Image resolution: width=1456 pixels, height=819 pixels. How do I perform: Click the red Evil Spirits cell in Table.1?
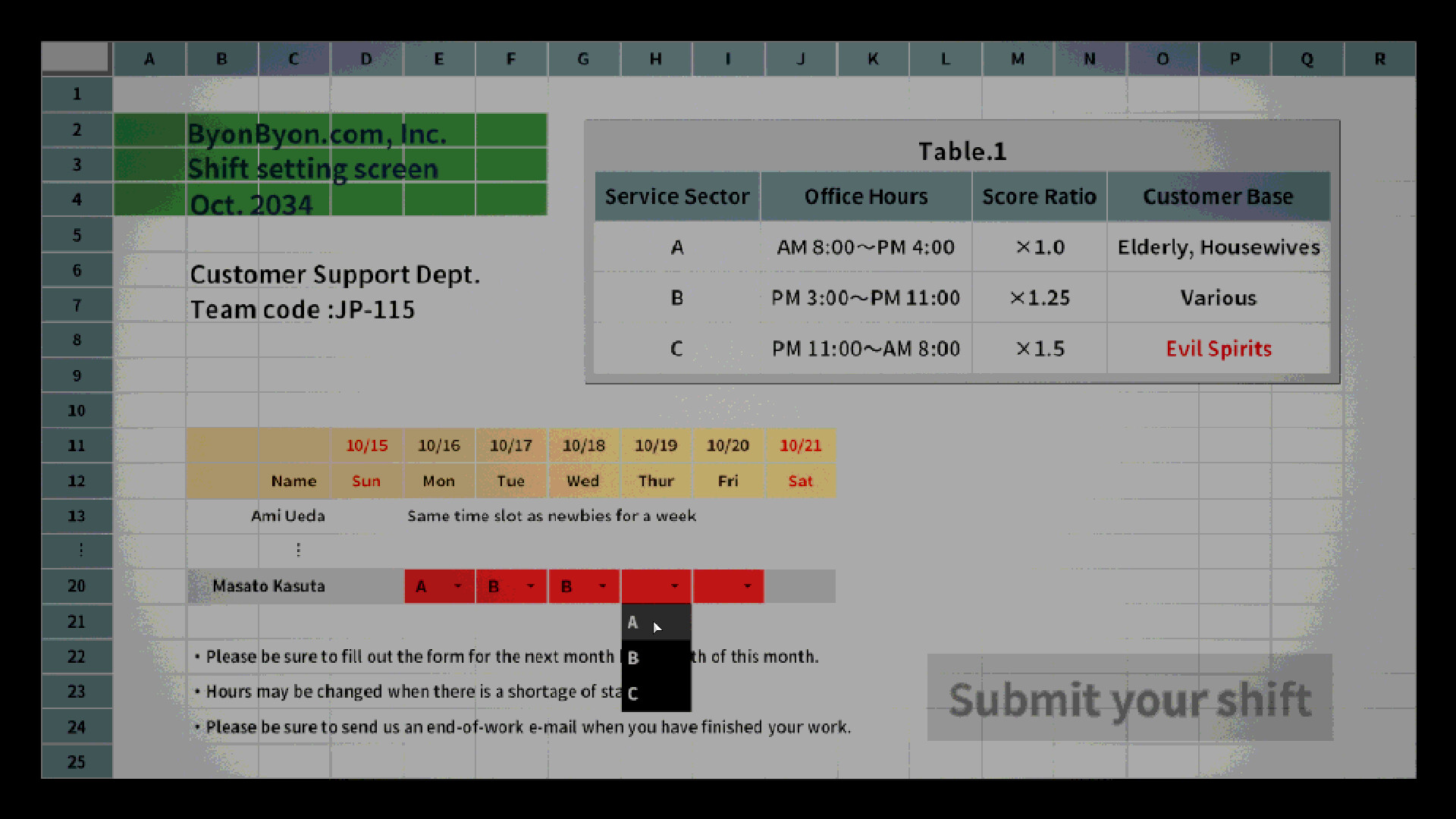click(1218, 349)
